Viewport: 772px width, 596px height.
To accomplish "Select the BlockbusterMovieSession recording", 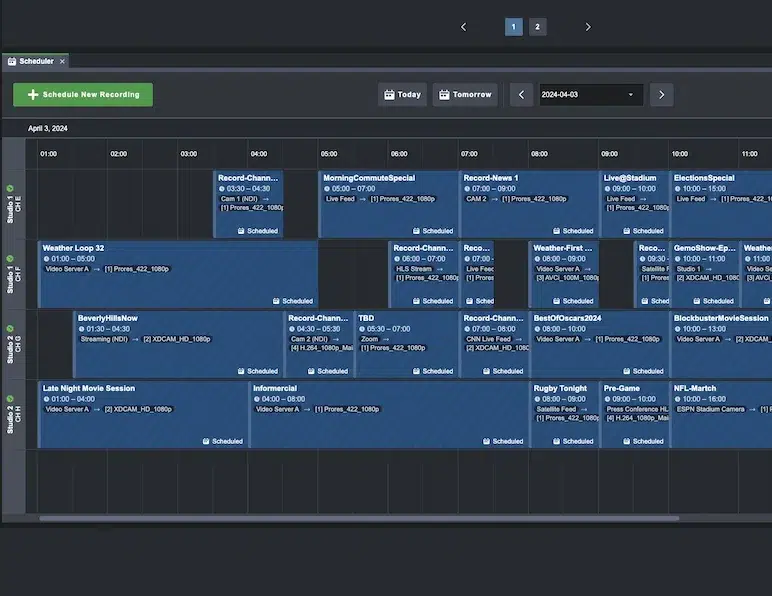I will point(721,344).
